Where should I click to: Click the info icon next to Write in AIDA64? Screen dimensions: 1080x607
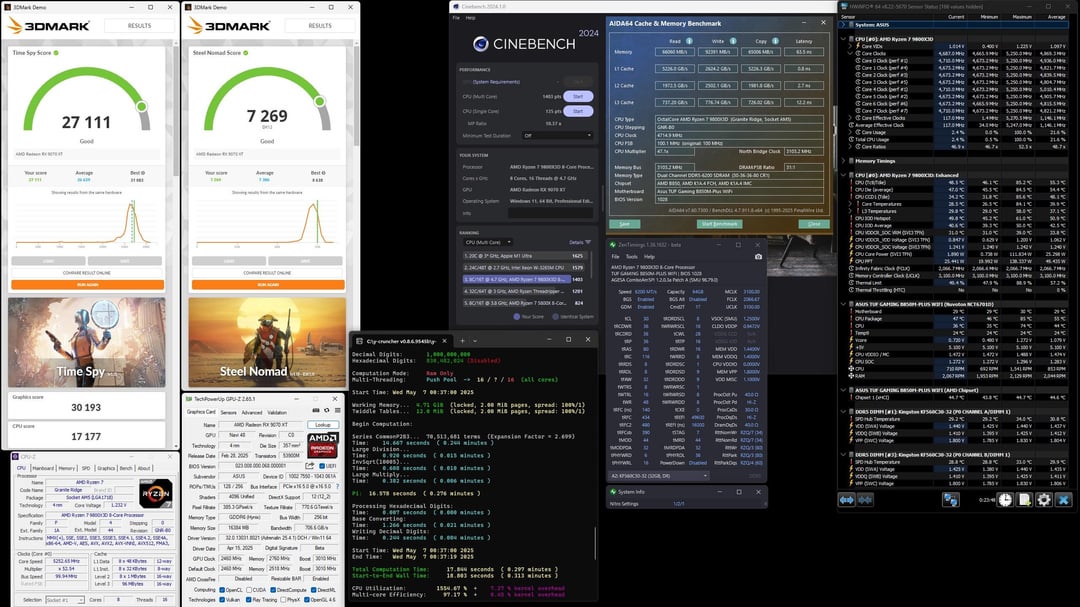733,41
